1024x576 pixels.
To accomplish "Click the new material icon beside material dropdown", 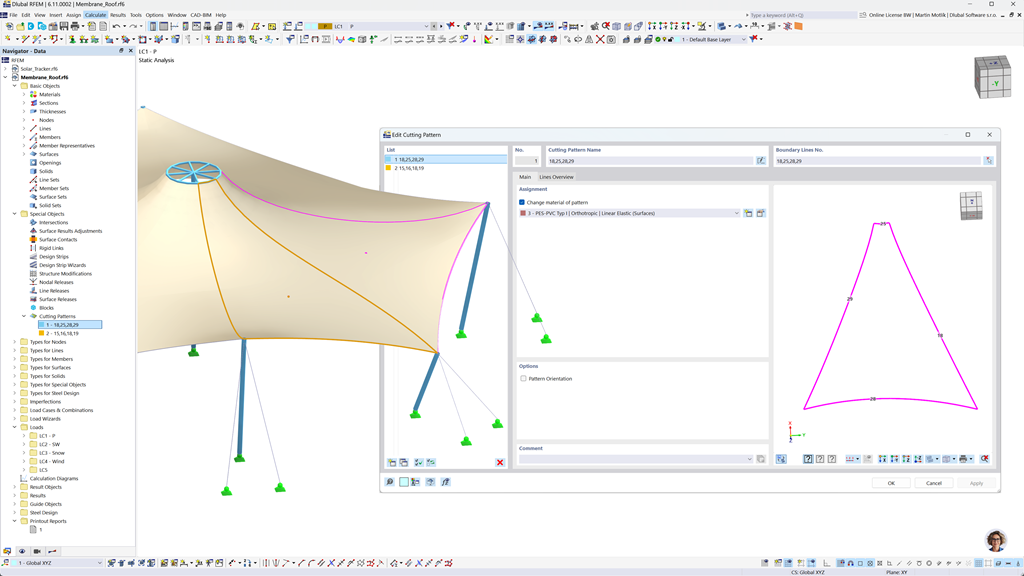I will point(748,212).
